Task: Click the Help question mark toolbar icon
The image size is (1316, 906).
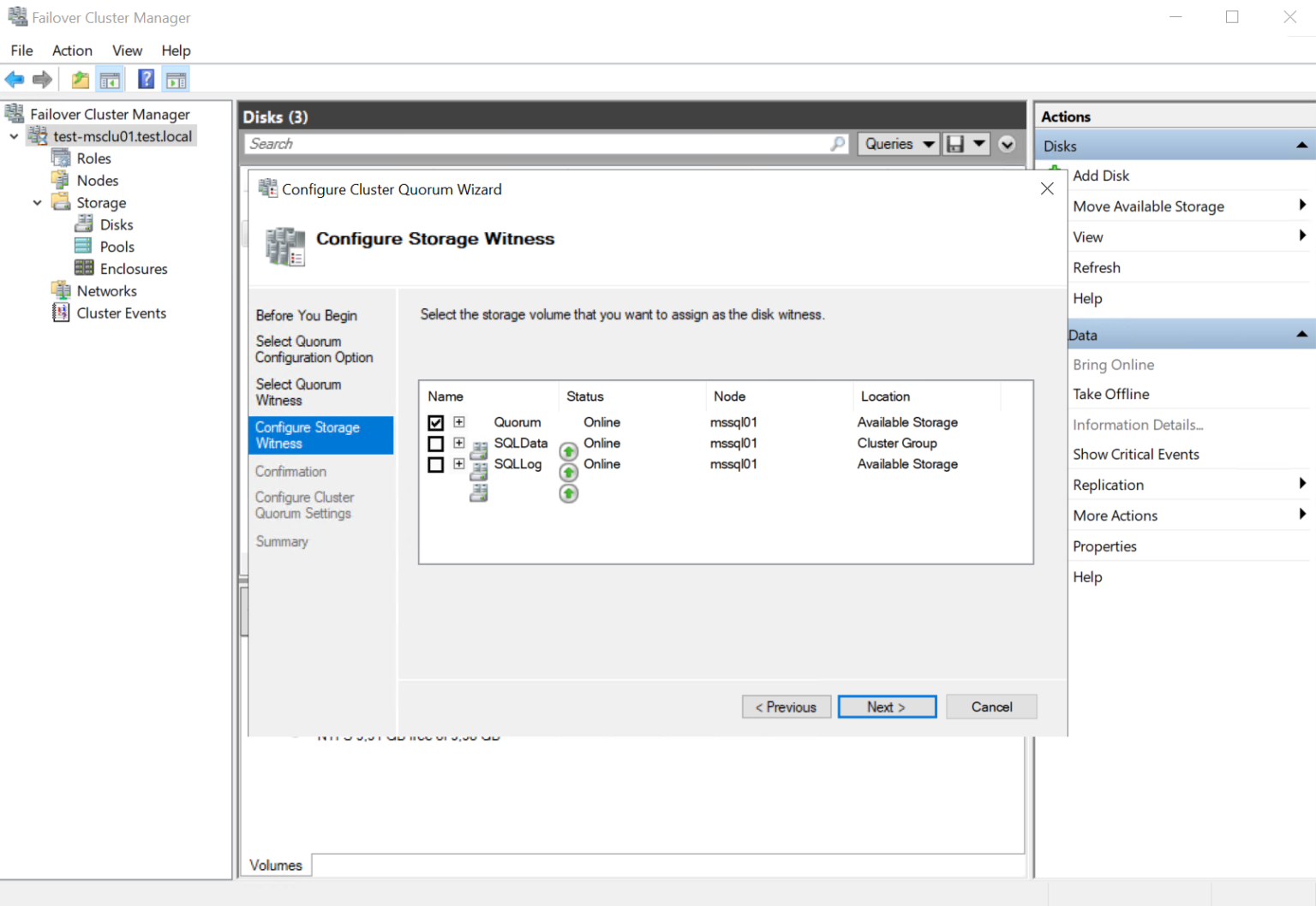Action: 146,79
